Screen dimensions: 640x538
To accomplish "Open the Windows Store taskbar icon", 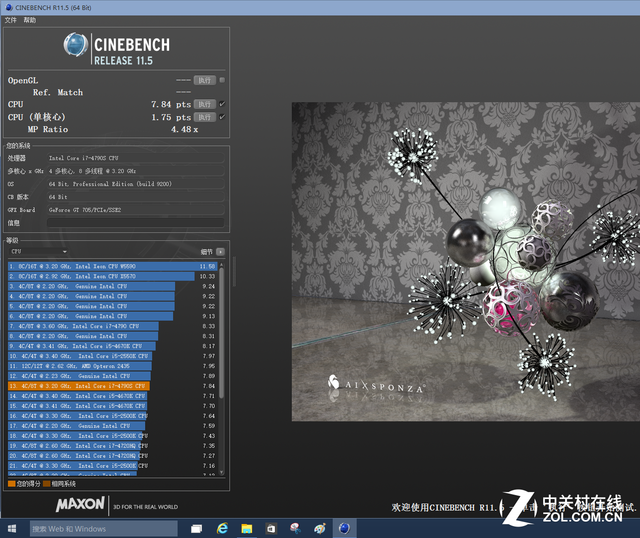I will pos(271,529).
